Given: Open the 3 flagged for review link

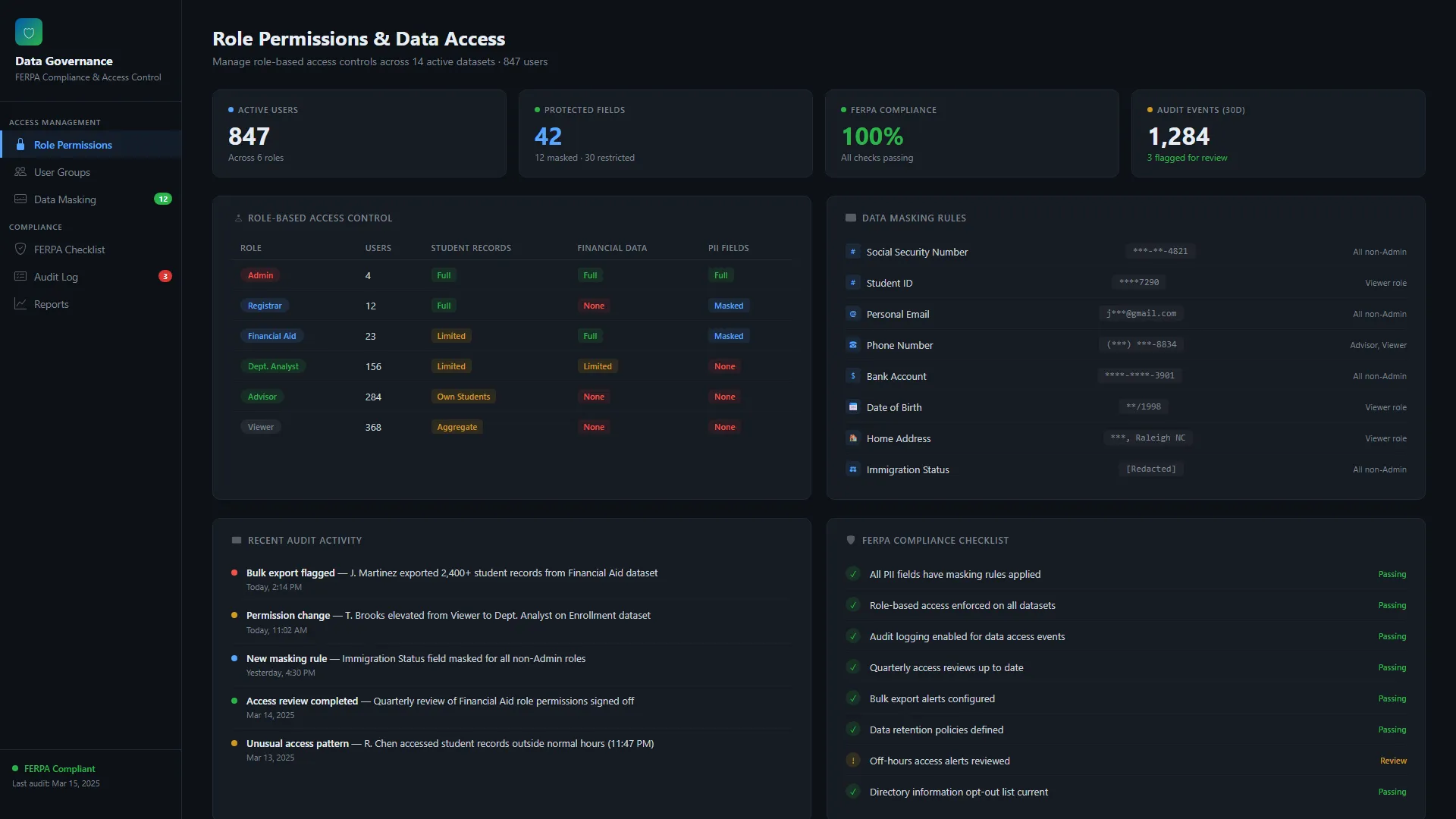Looking at the screenshot, I should click(x=1187, y=158).
